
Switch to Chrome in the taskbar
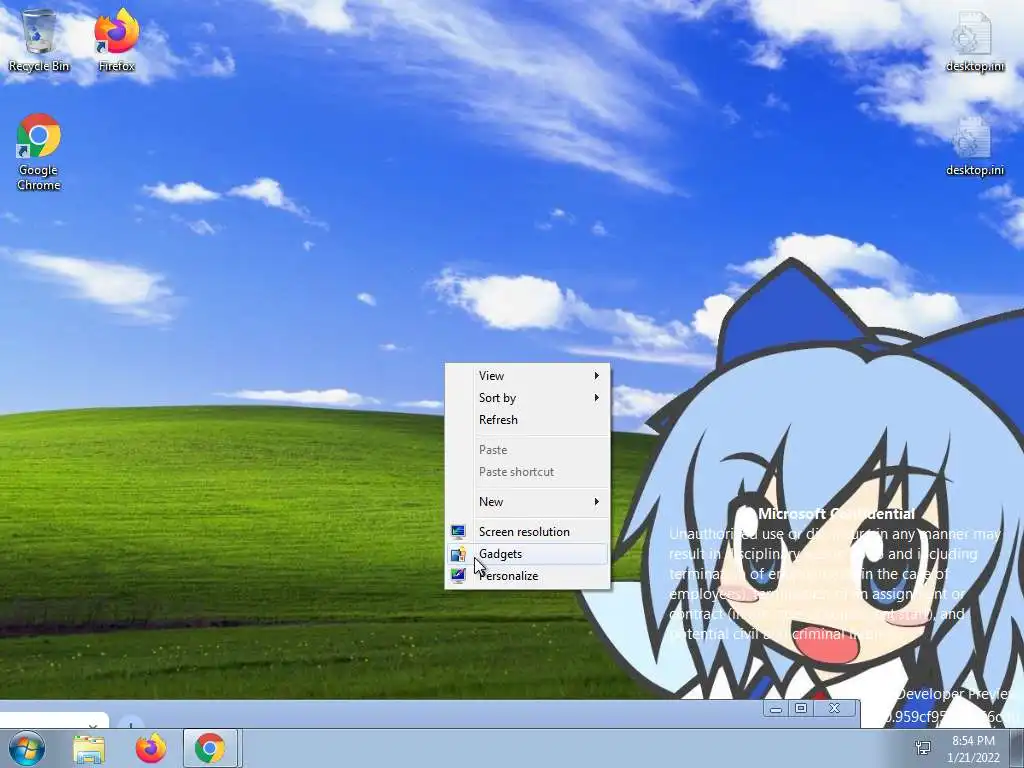(x=210, y=748)
